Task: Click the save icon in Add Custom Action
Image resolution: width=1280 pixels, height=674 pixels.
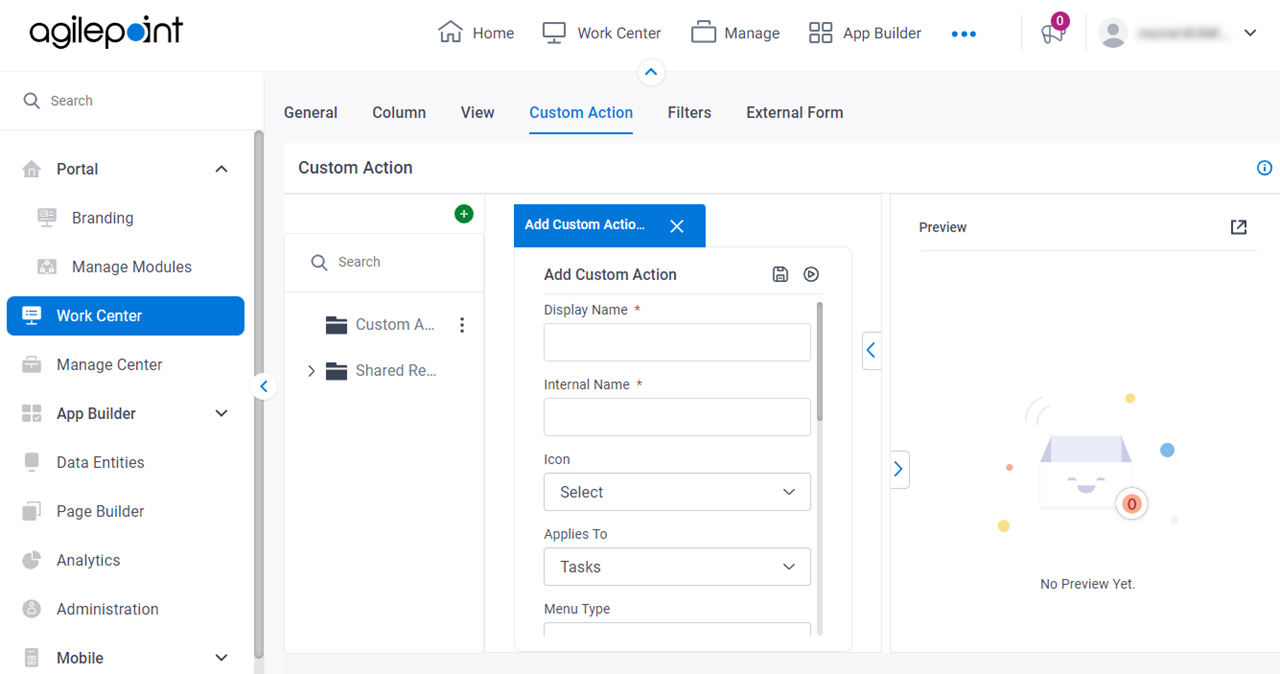Action: click(x=781, y=274)
